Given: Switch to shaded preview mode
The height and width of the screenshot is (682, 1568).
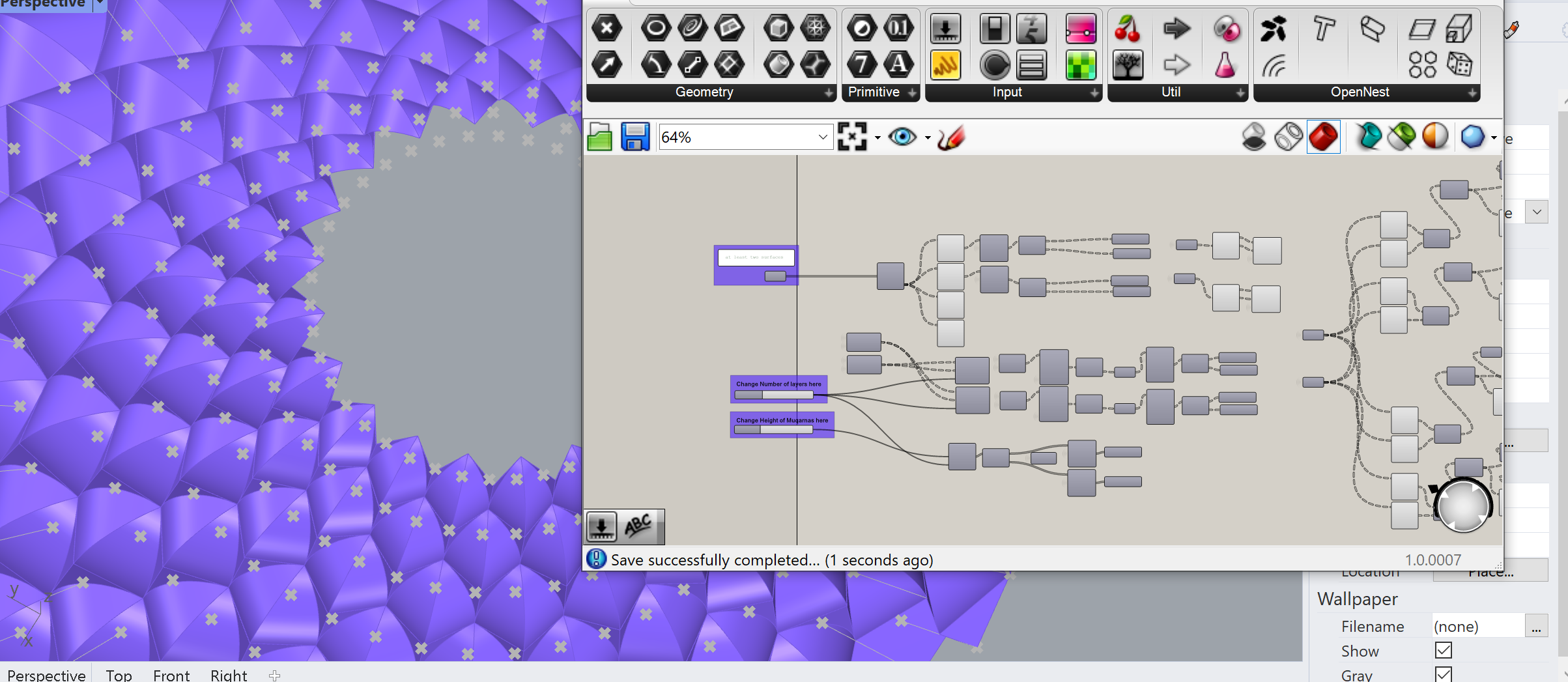Looking at the screenshot, I should (x=1324, y=137).
